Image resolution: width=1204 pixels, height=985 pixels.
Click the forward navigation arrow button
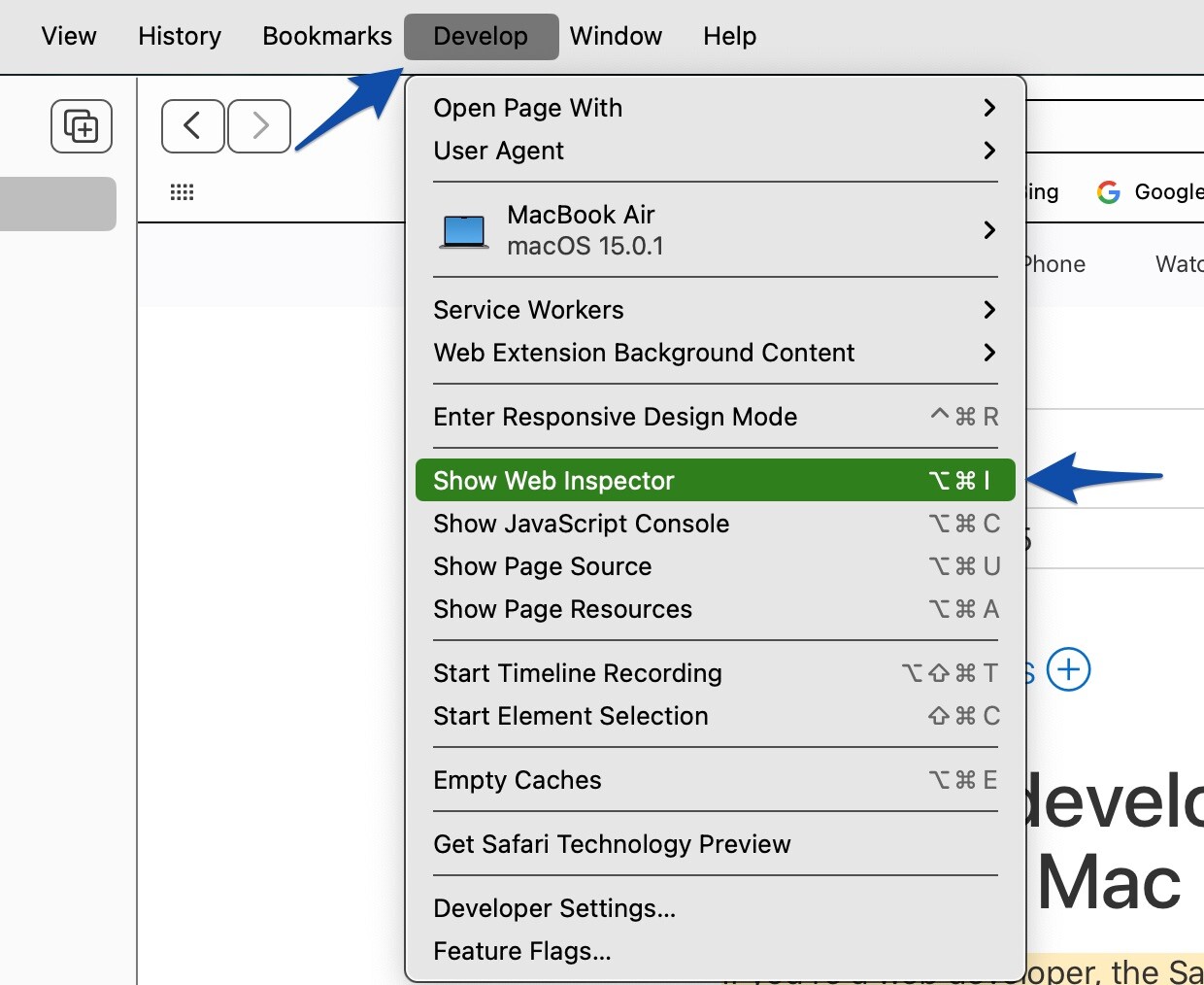tap(259, 126)
